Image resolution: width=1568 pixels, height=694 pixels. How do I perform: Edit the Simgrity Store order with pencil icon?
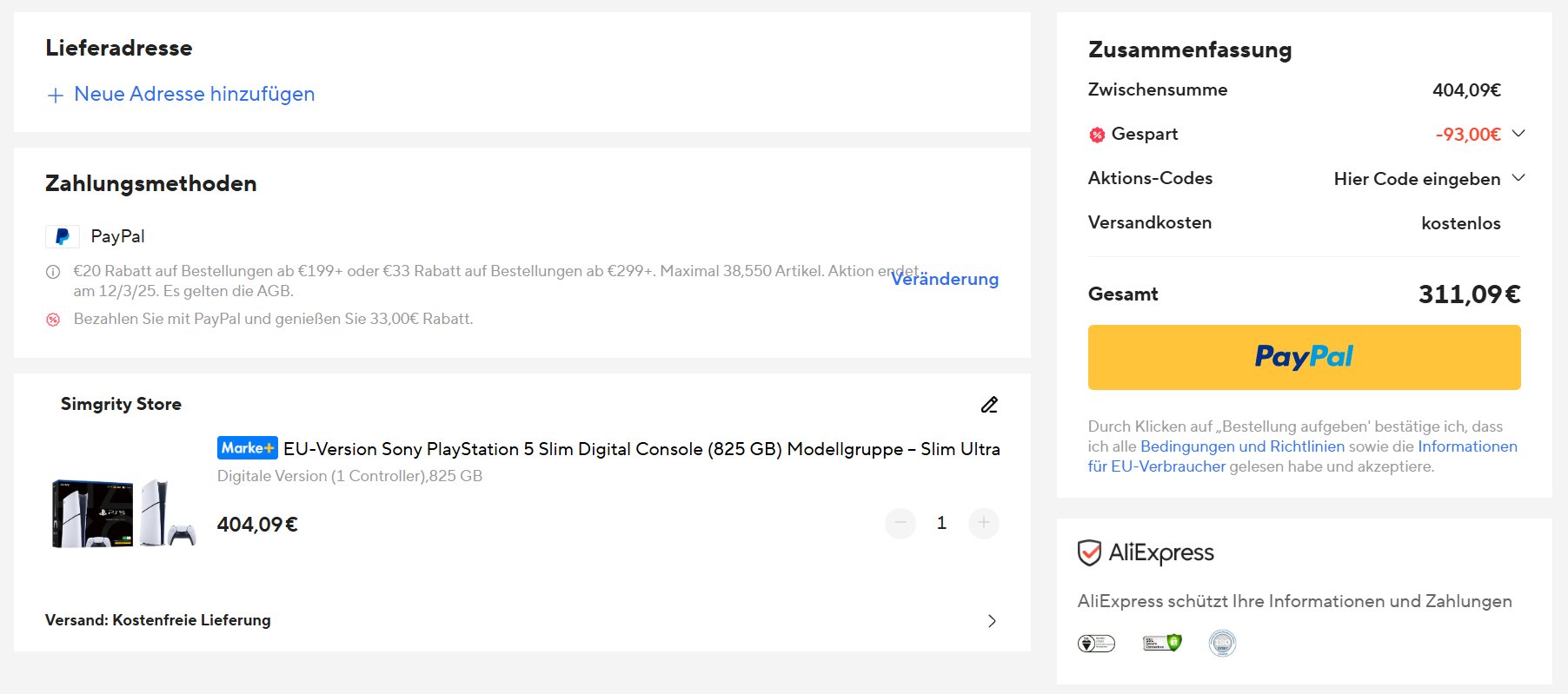[989, 405]
